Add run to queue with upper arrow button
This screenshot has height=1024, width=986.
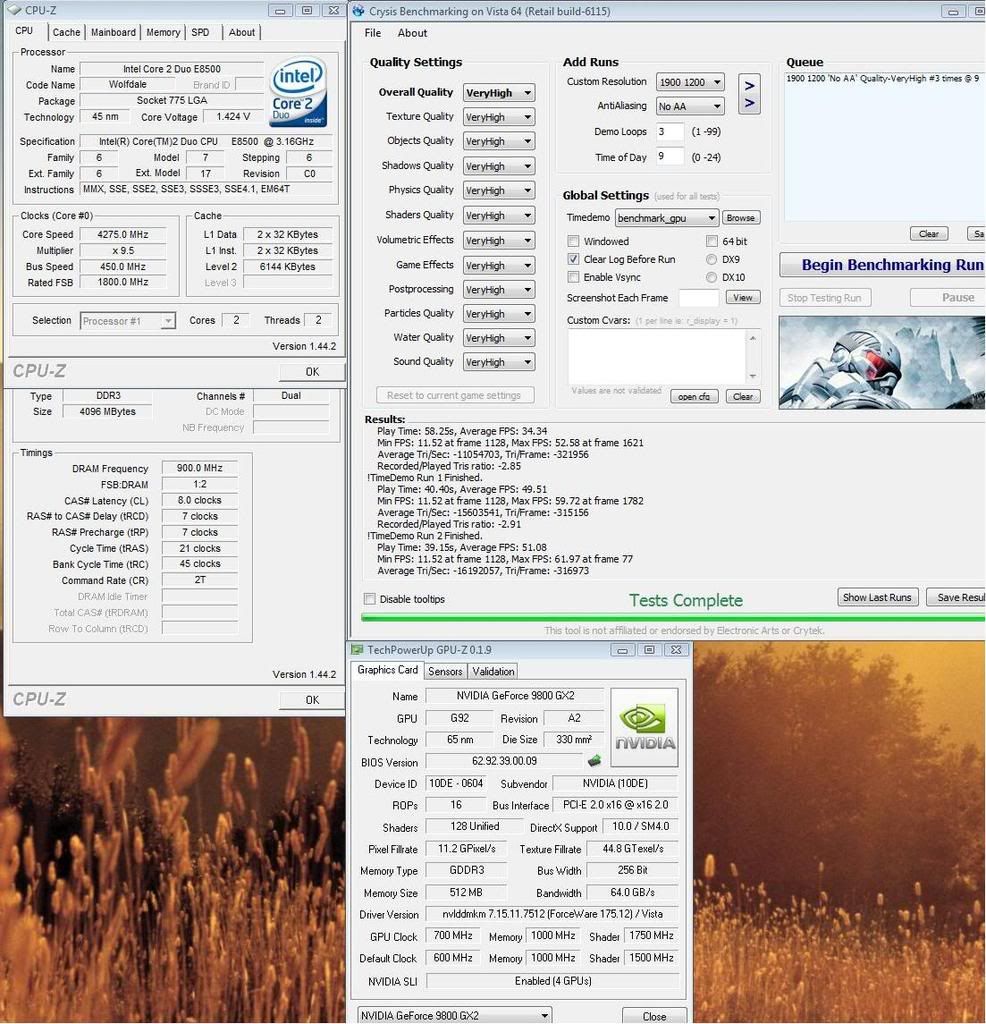coord(749,86)
